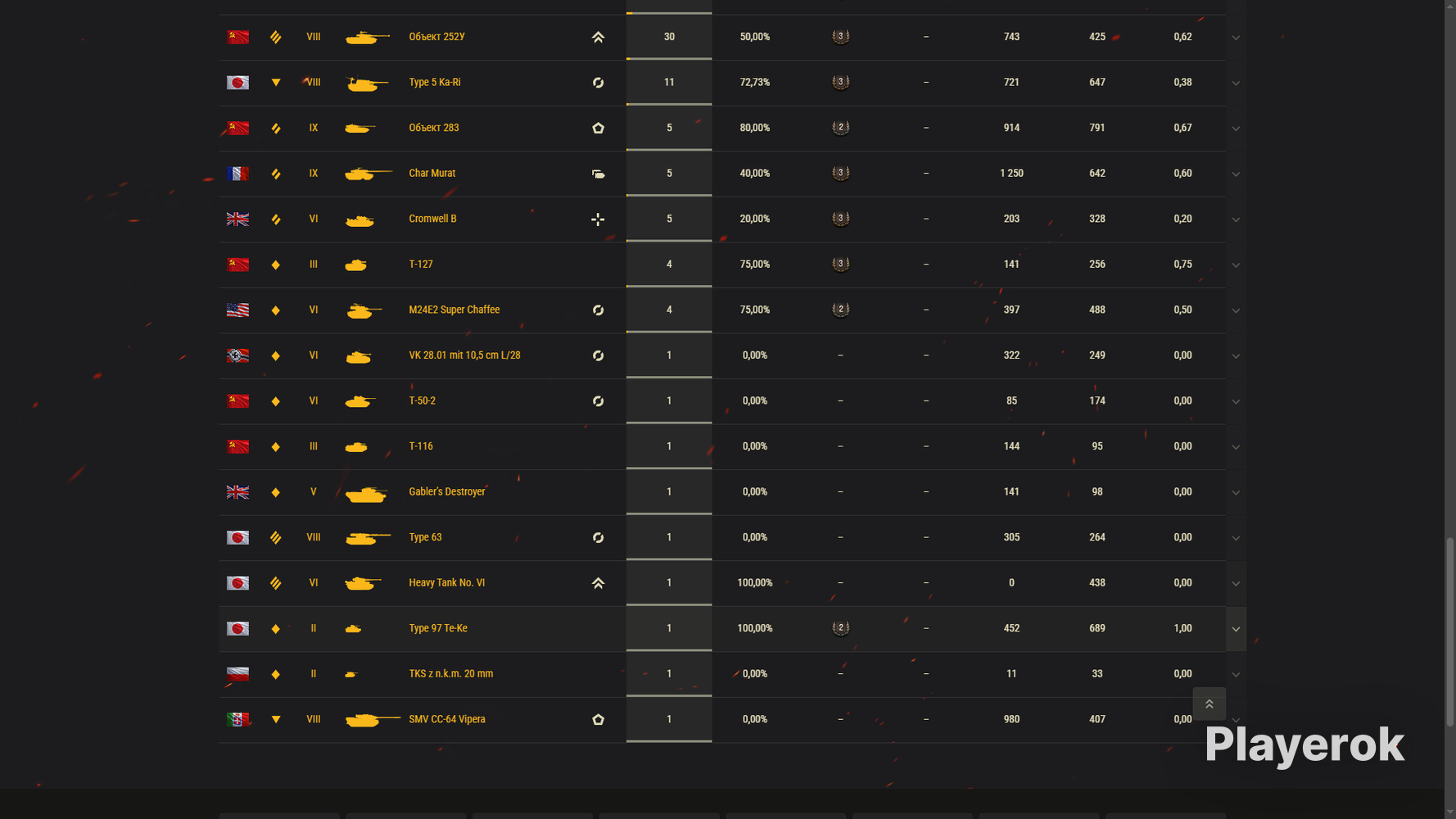
Task: Expand the Объект 252У row details
Action: [1236, 38]
